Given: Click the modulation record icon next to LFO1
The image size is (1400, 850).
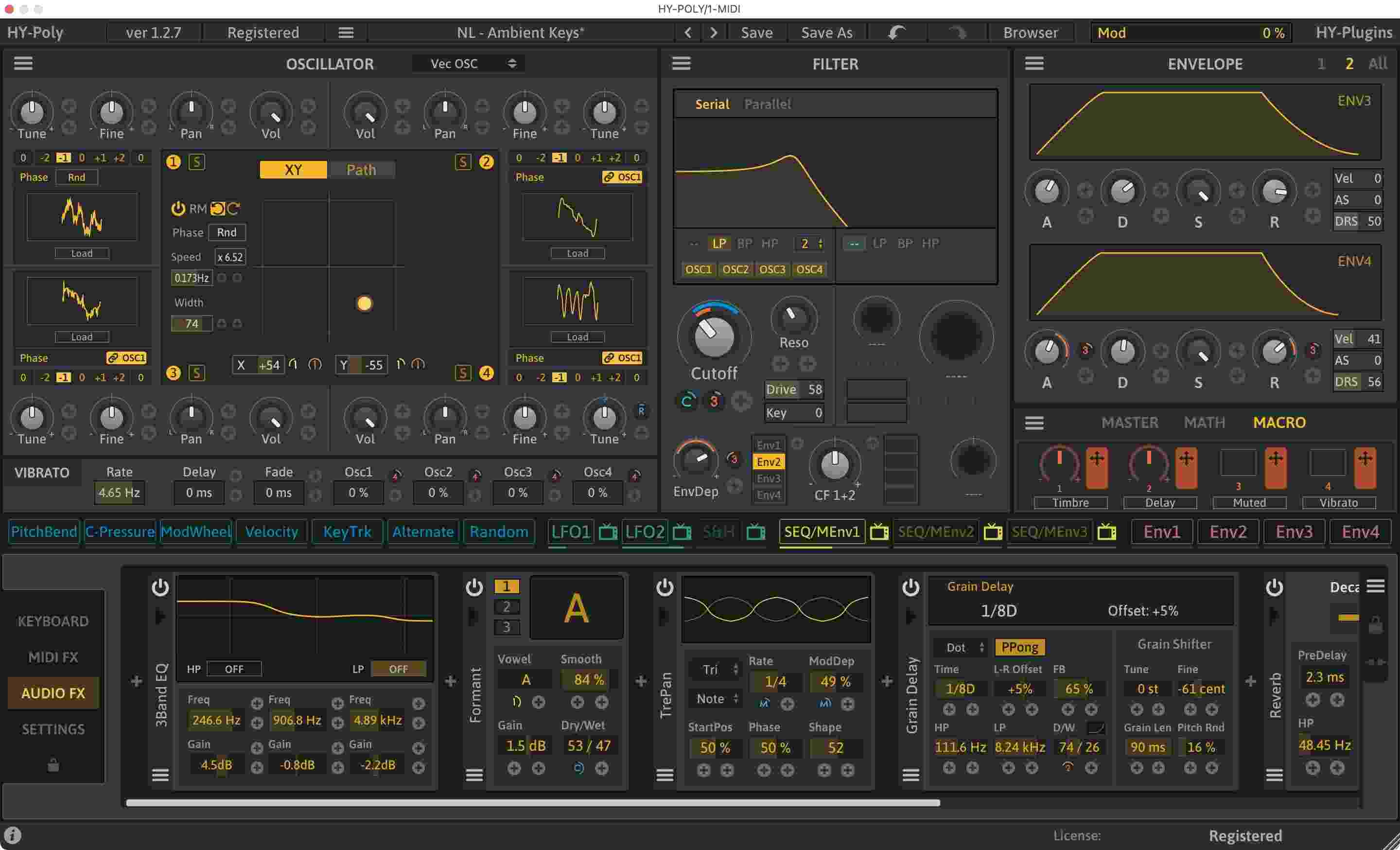Looking at the screenshot, I should pyautogui.click(x=608, y=532).
